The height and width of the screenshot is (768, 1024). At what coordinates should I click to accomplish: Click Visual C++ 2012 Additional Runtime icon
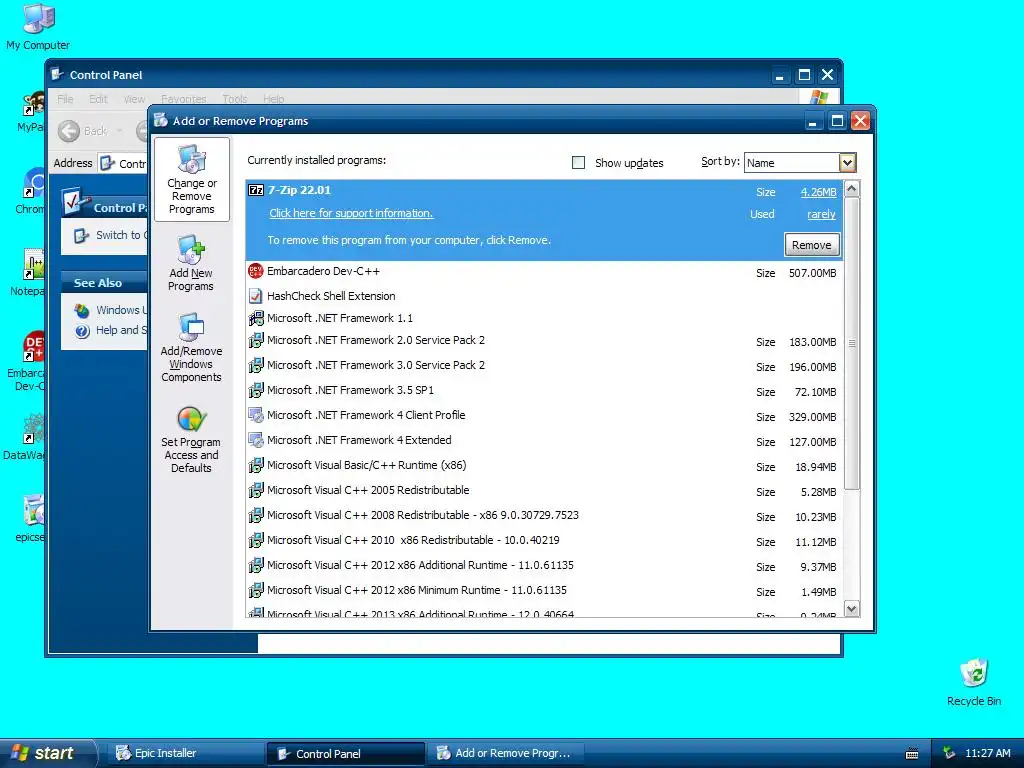pos(256,565)
